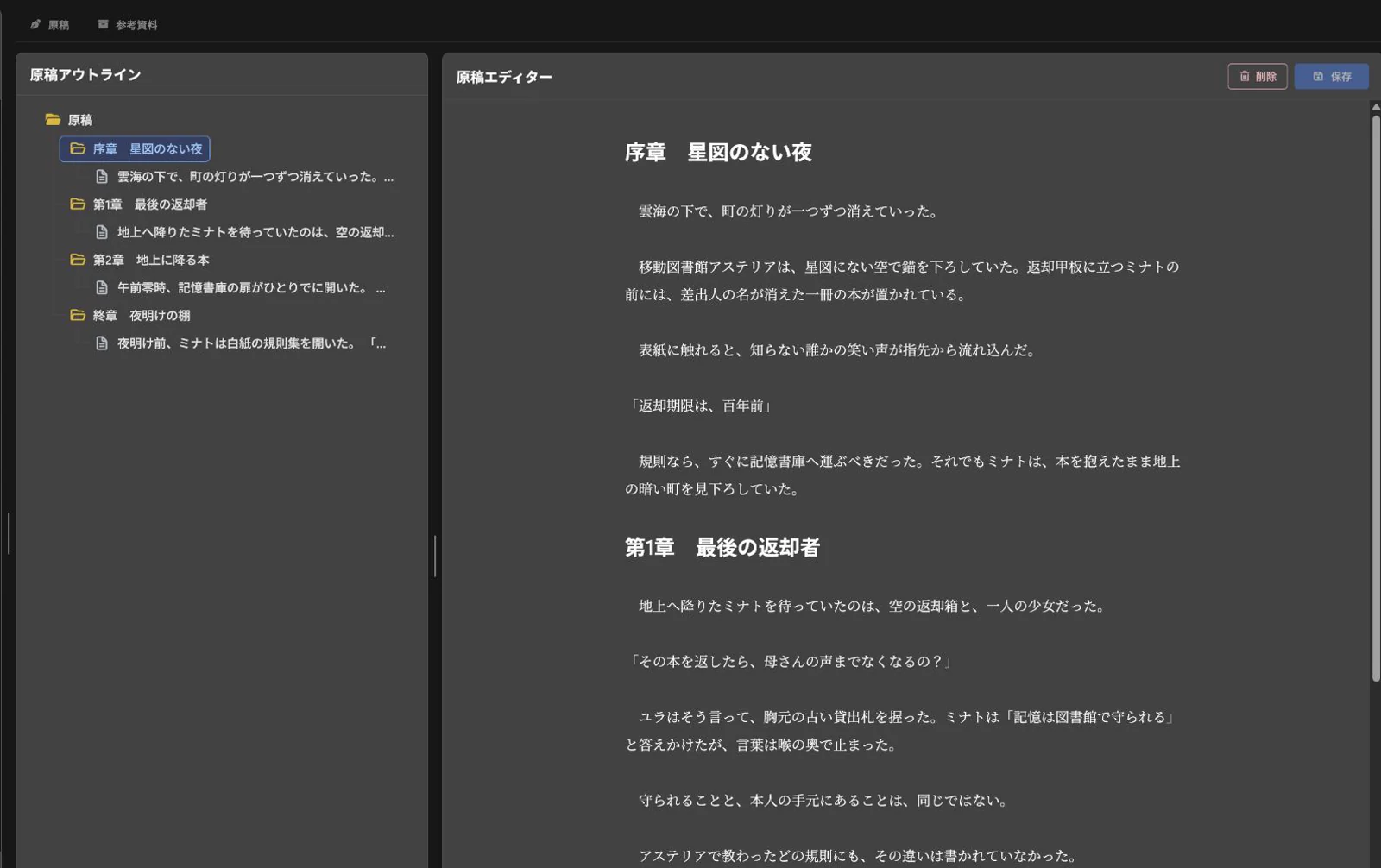This screenshot has width=1381, height=868.
Task: Open scene 夜明け前、ミナトは白紙の規則集 in outline
Action: pos(251,343)
